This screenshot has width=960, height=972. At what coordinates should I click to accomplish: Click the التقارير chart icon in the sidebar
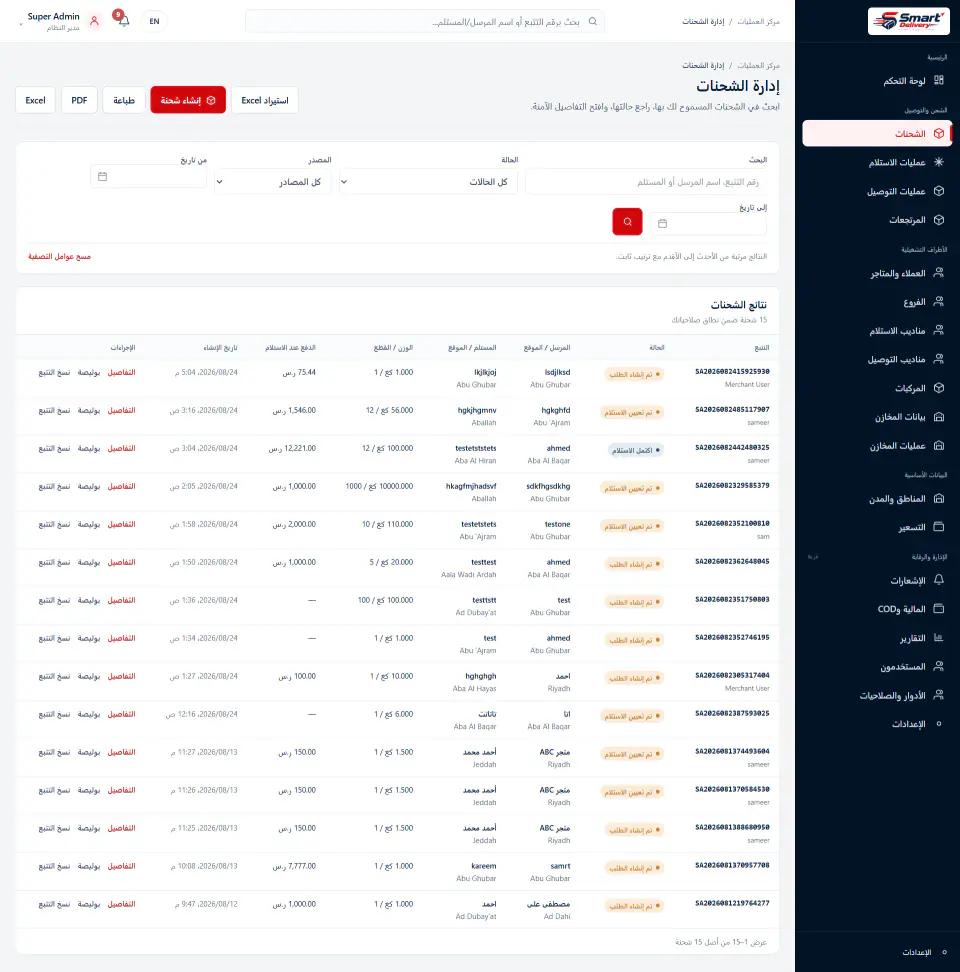pyautogui.click(x=939, y=638)
